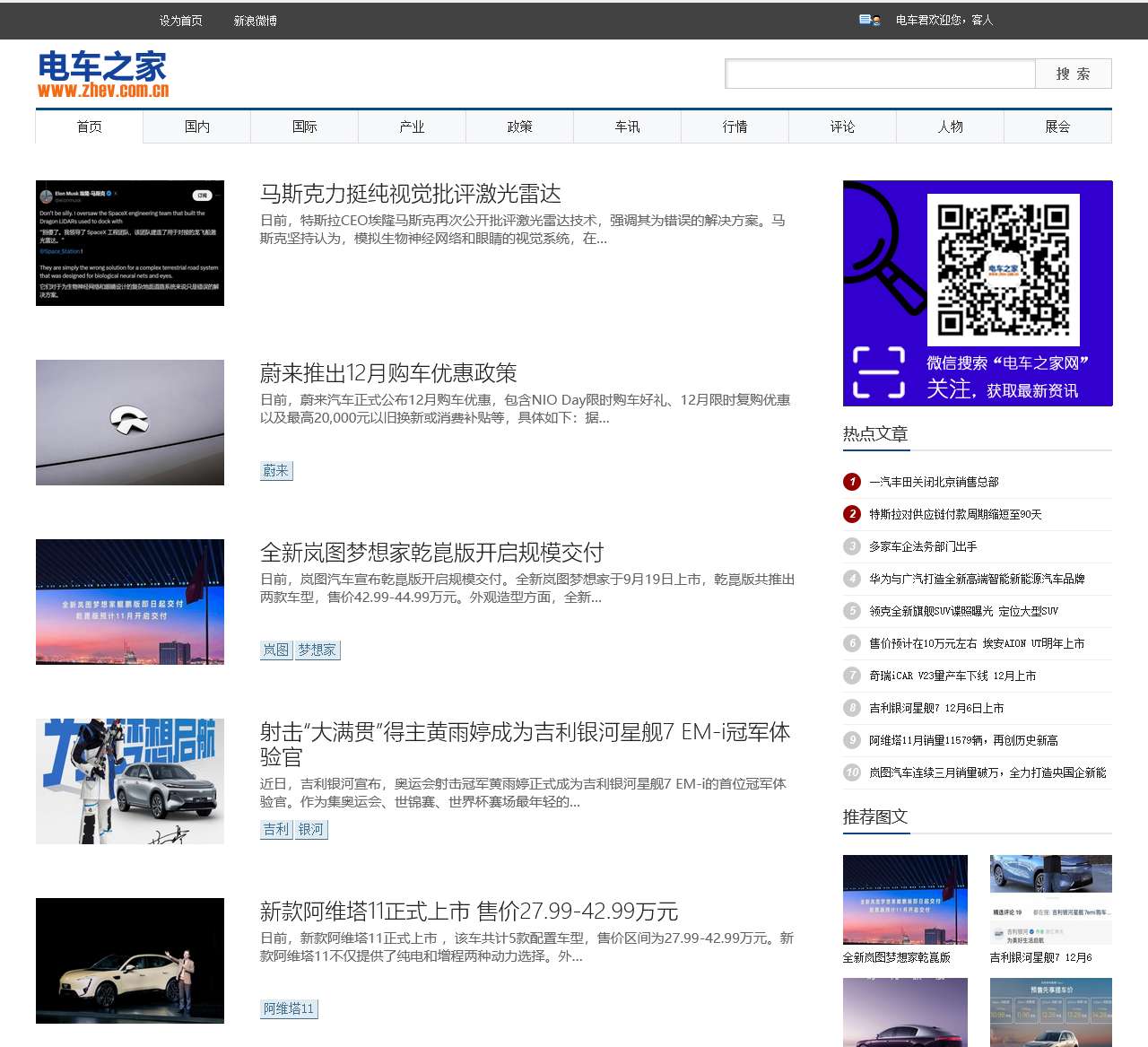Open hot article 埃安AION UT明年上市
The height and width of the screenshot is (1047, 1148).
pos(977,643)
